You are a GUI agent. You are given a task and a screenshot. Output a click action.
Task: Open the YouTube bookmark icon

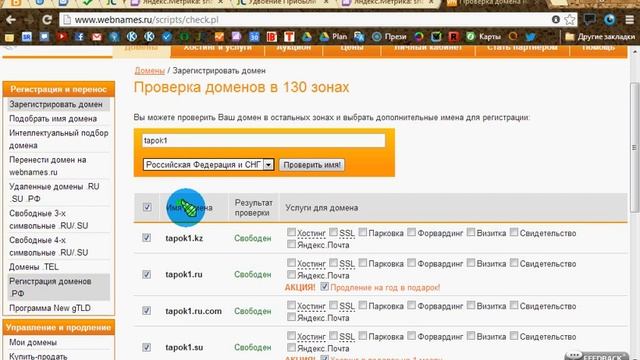coord(62,37)
